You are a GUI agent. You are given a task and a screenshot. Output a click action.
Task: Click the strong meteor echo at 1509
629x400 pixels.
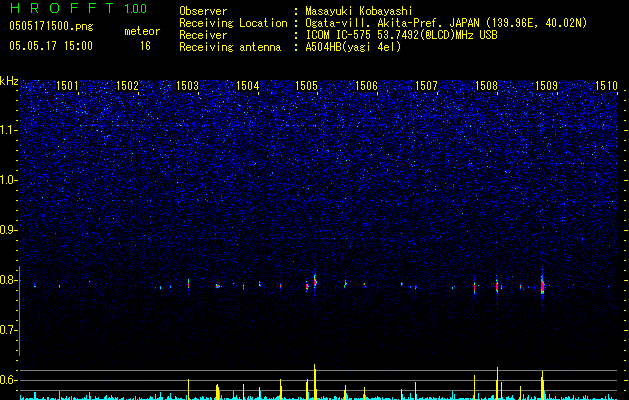pyautogui.click(x=542, y=286)
